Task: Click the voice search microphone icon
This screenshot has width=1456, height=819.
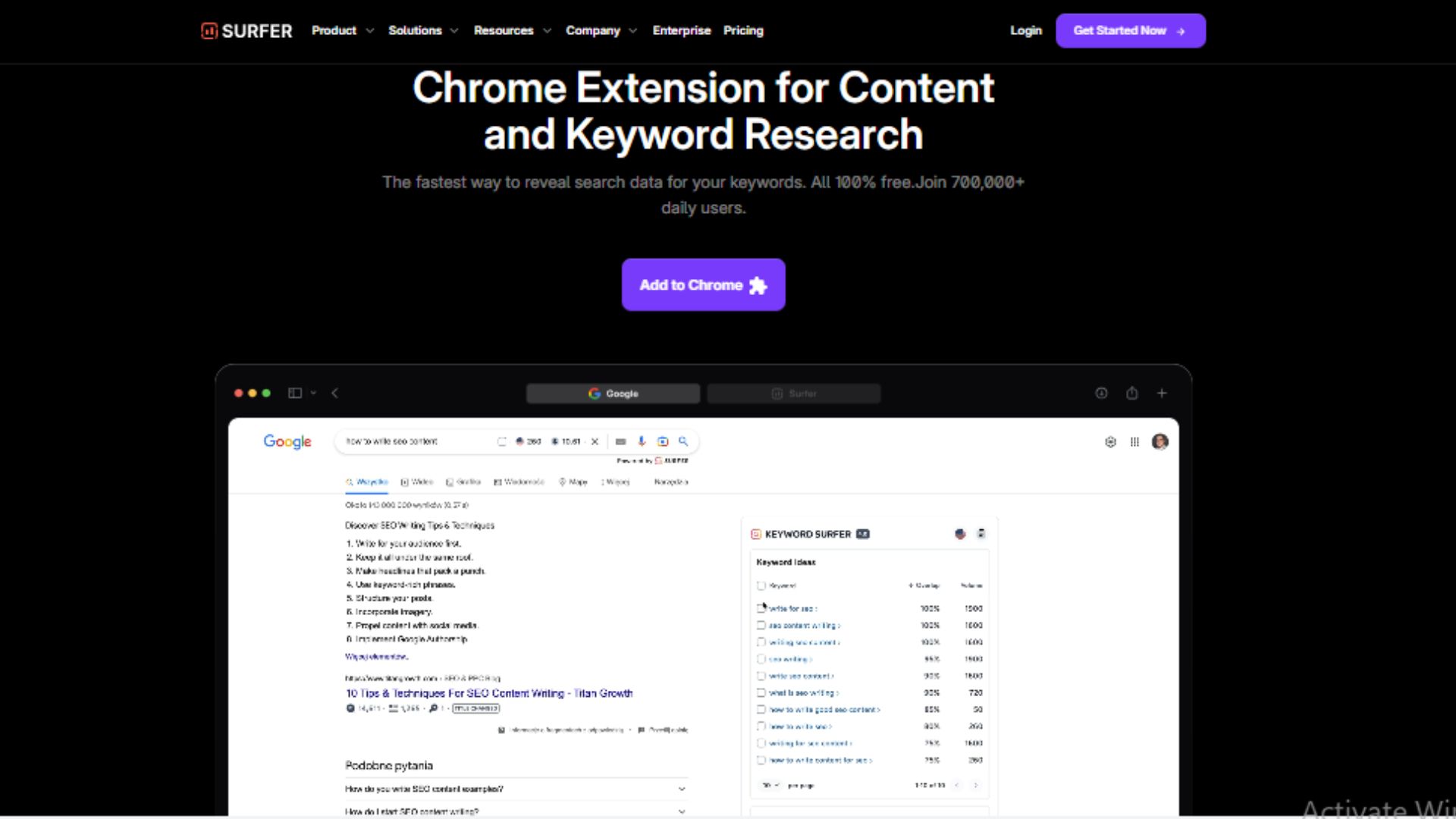Action: pyautogui.click(x=642, y=441)
